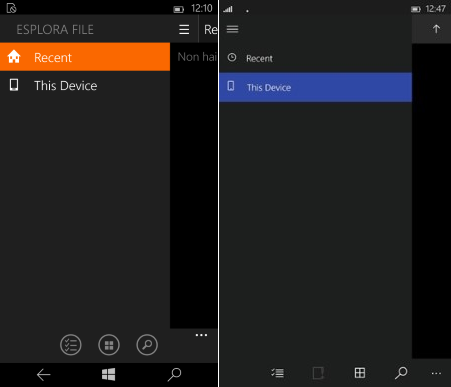The image size is (451, 387).
Task: Tap the signal bars icon in right status bar
Action: [228, 9]
